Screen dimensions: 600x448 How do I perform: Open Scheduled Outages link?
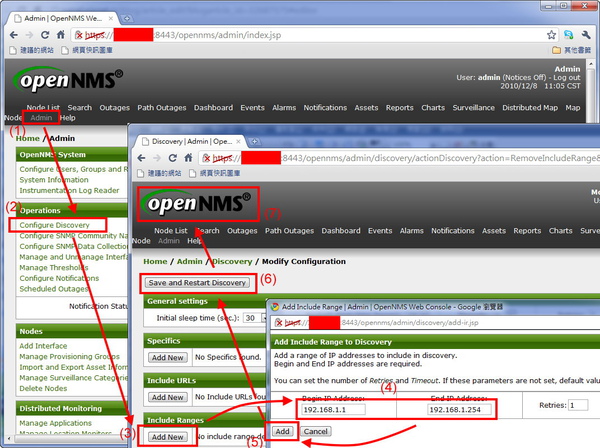click(54, 289)
